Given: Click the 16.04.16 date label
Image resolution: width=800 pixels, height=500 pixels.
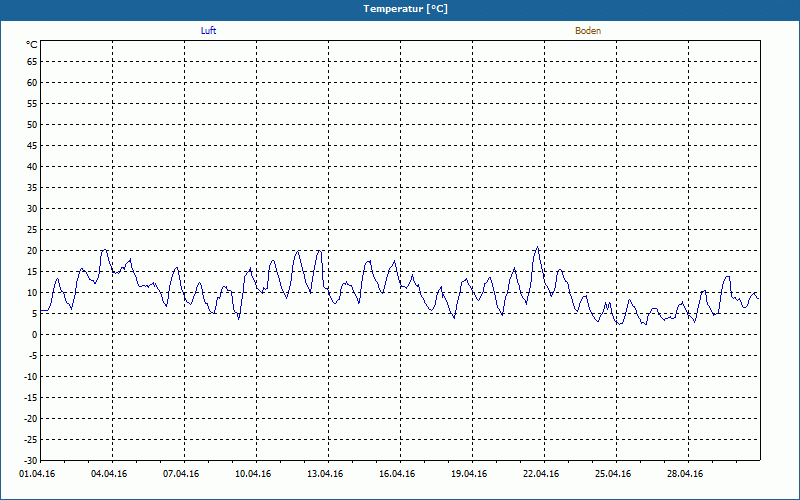Looking at the screenshot, I should (x=397, y=473).
